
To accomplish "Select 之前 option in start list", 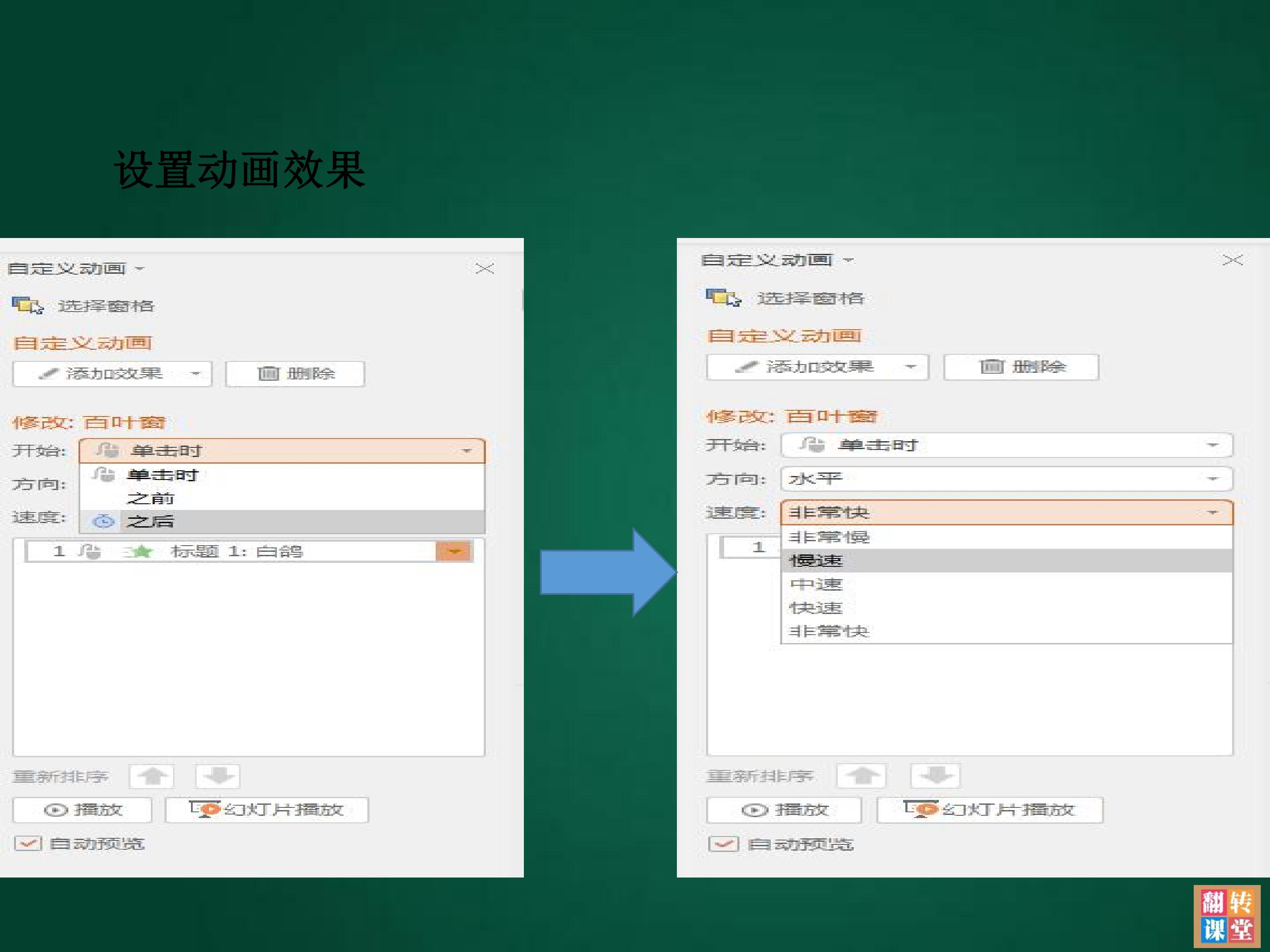I will 282,498.
